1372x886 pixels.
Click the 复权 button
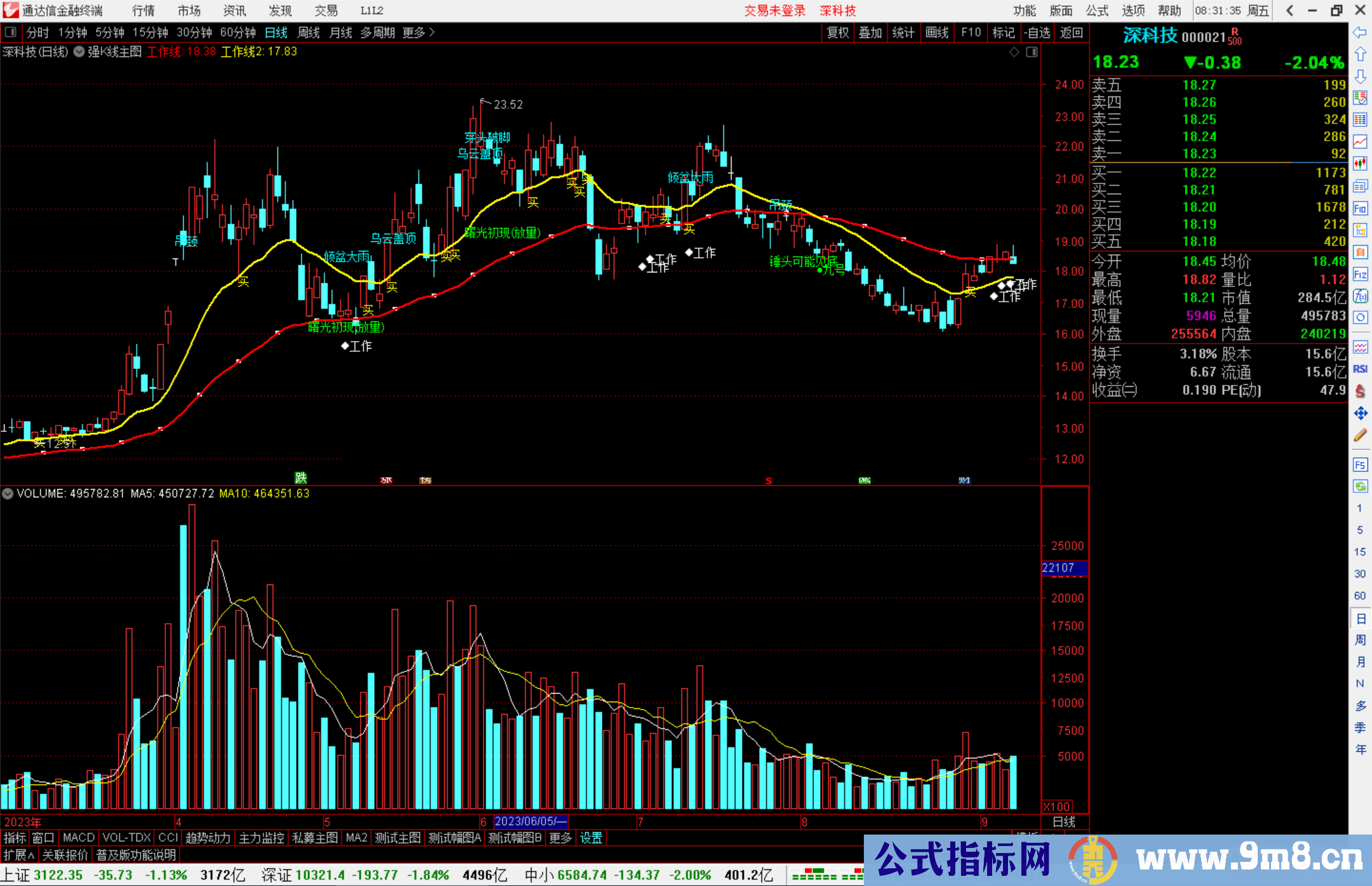click(838, 32)
